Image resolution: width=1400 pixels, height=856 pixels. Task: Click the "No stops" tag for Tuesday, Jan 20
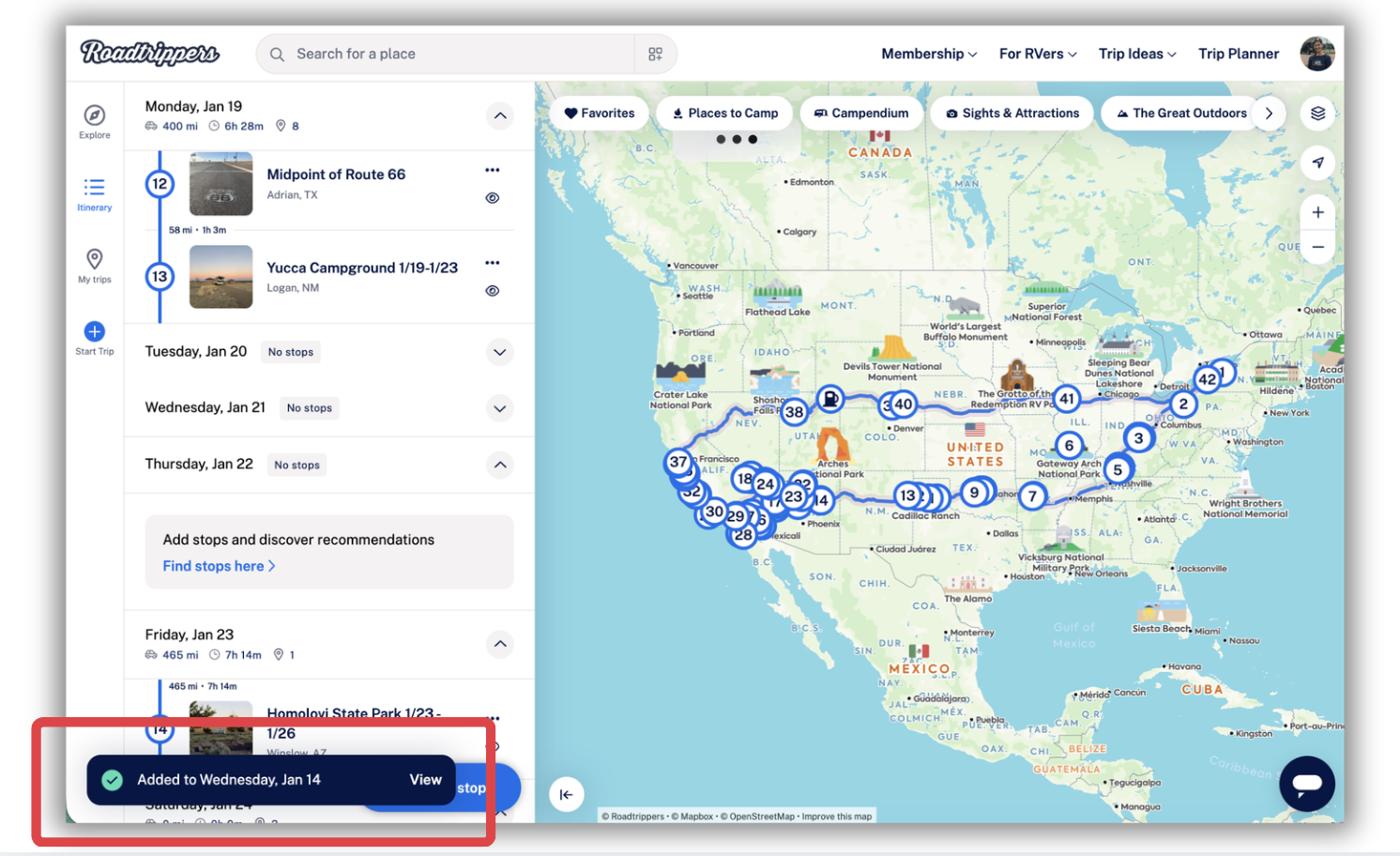pyautogui.click(x=291, y=352)
